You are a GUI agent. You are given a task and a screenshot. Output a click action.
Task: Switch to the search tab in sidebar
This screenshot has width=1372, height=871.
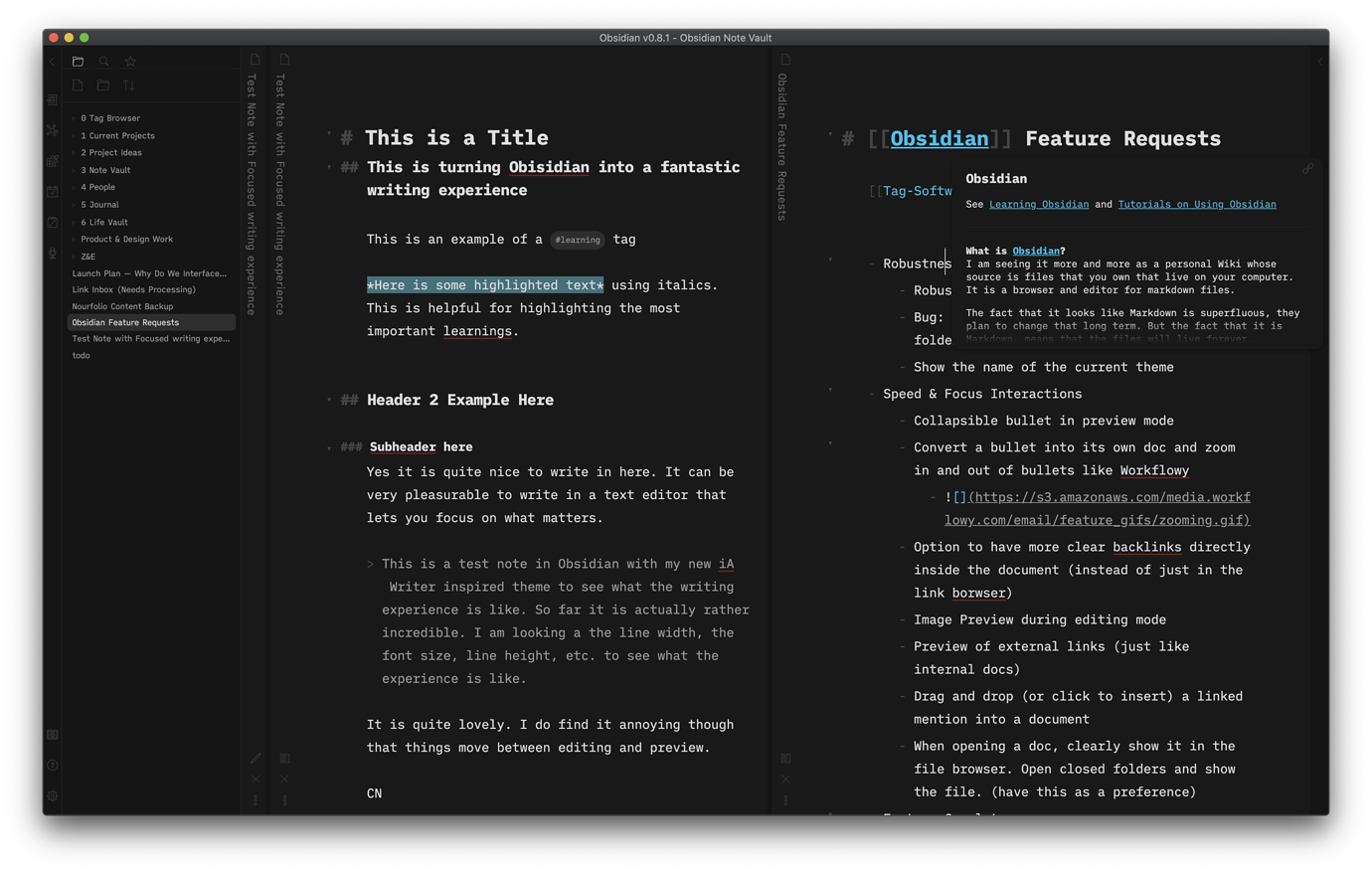104,62
